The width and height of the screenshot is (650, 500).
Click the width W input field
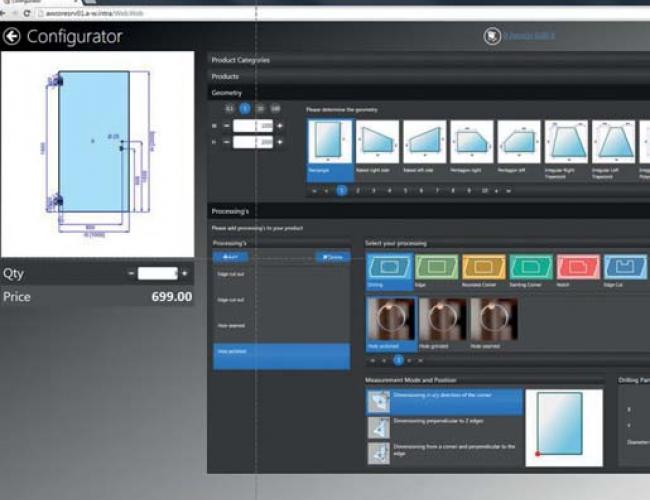tap(253, 126)
